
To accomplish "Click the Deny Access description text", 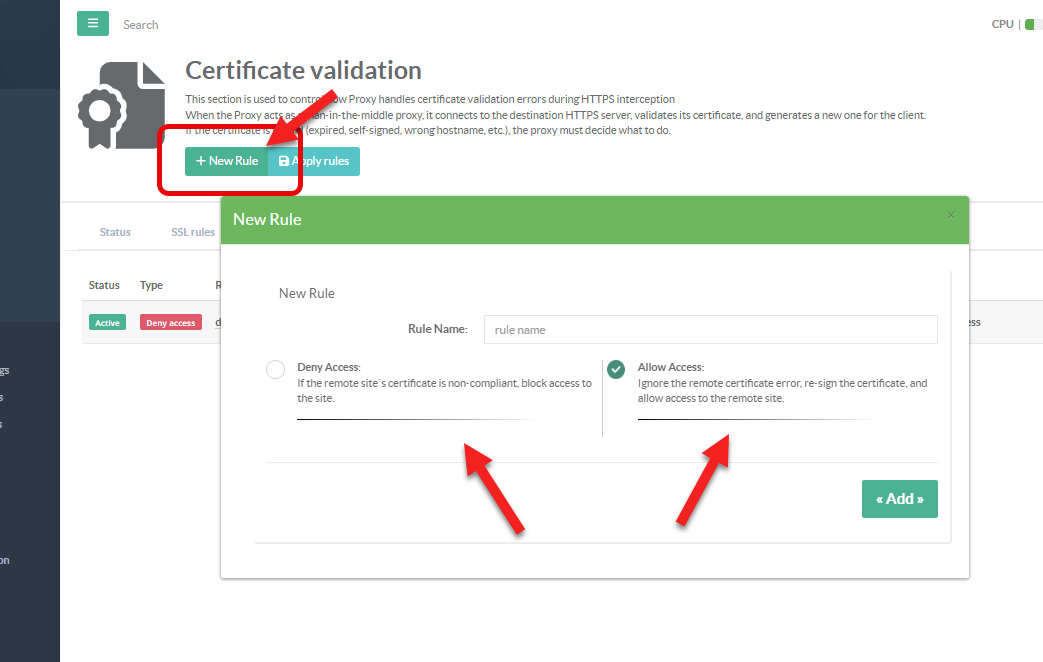I will click(x=444, y=390).
